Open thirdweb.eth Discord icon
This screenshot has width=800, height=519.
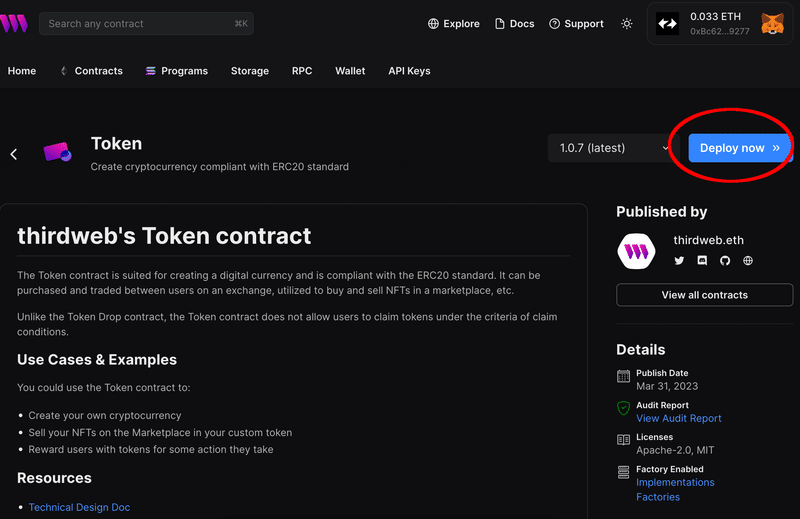[x=702, y=261]
